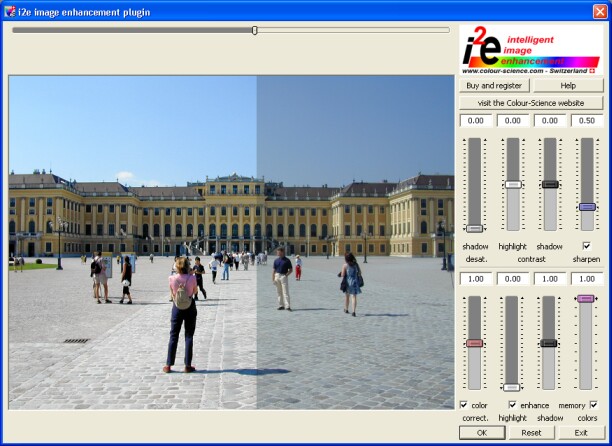Image resolution: width=612 pixels, height=446 pixels.
Task: Click the red color correction slider handle
Action: 475,343
